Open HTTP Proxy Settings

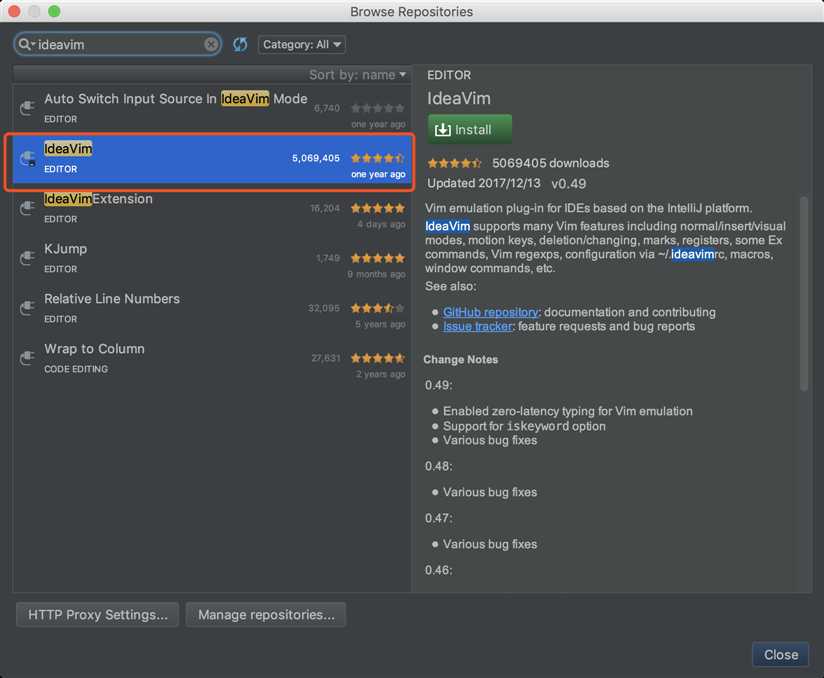tap(98, 614)
